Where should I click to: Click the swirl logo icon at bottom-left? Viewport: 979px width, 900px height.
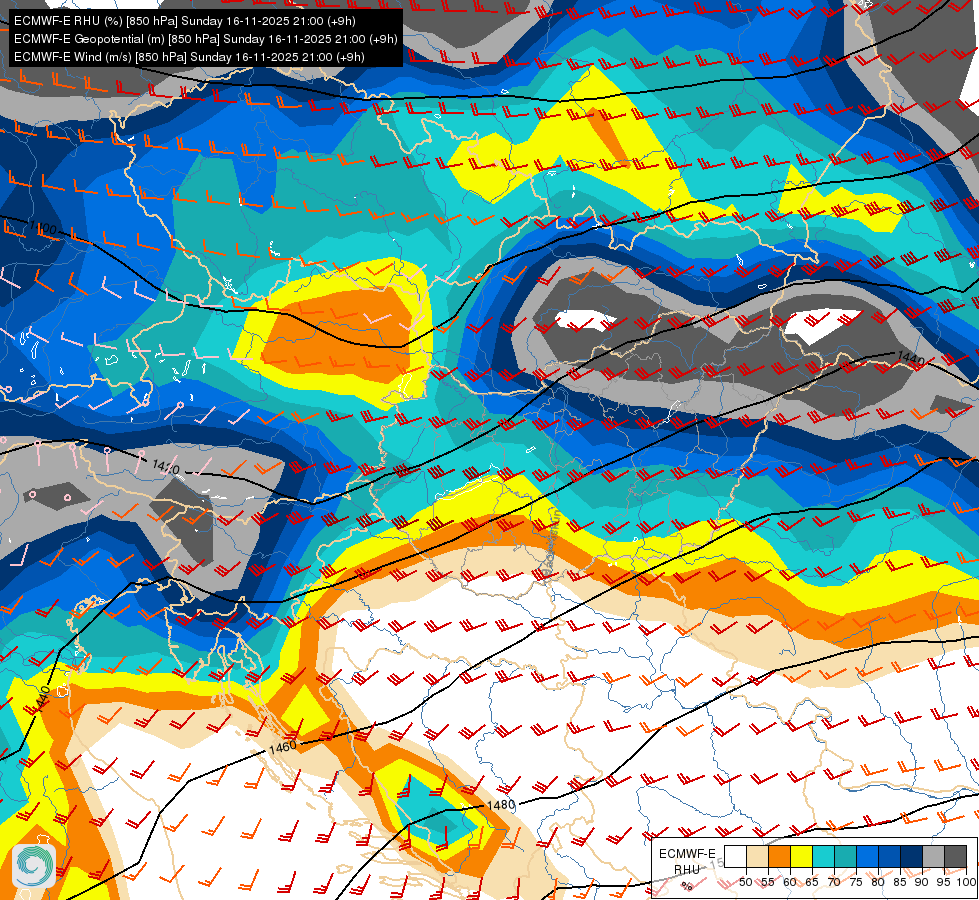click(x=34, y=866)
